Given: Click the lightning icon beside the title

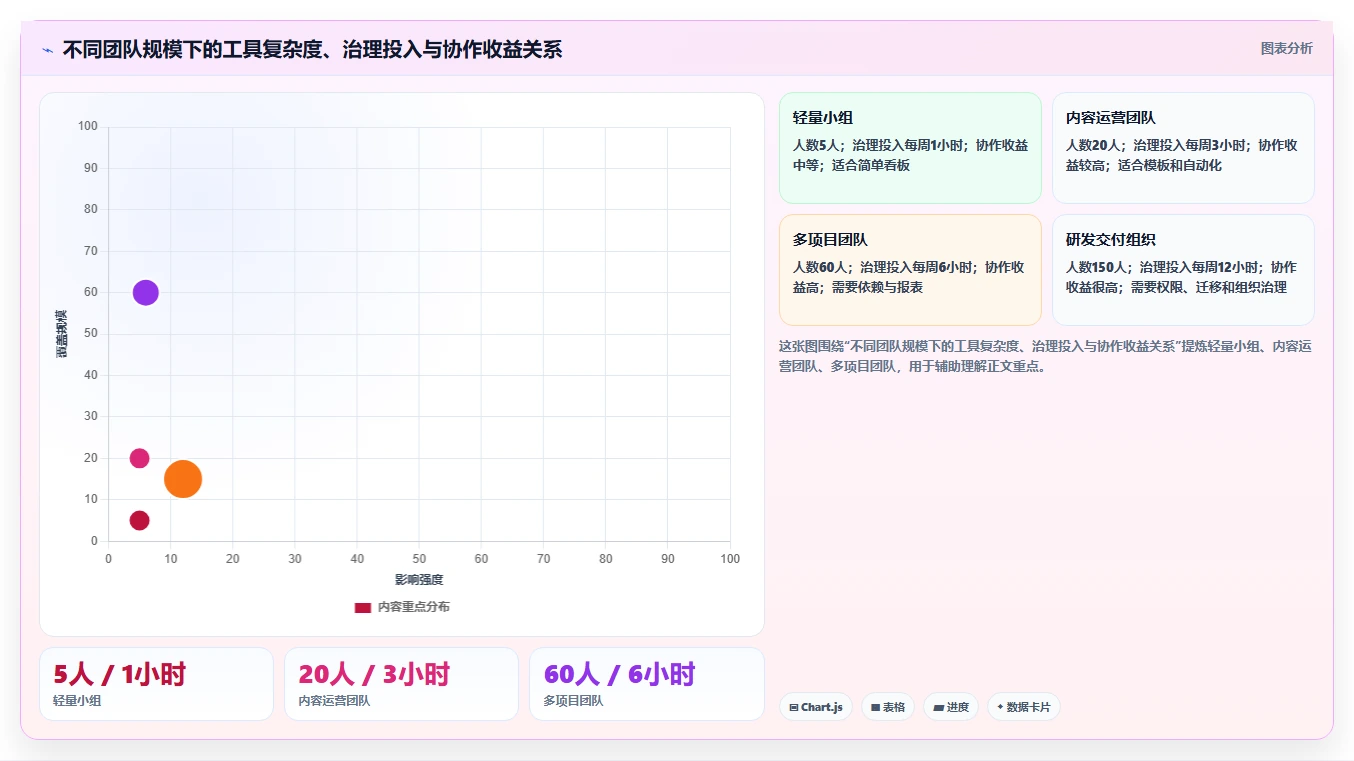Looking at the screenshot, I should [47, 50].
